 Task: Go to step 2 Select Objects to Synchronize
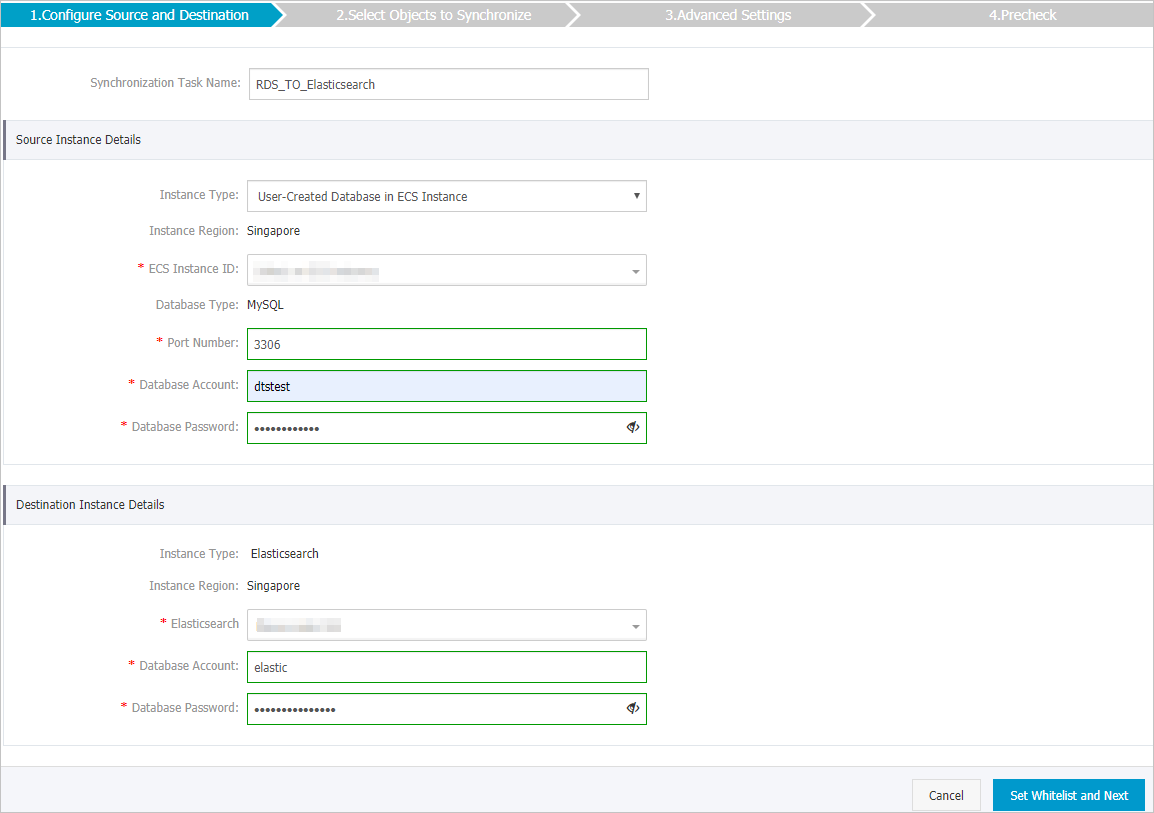433,15
